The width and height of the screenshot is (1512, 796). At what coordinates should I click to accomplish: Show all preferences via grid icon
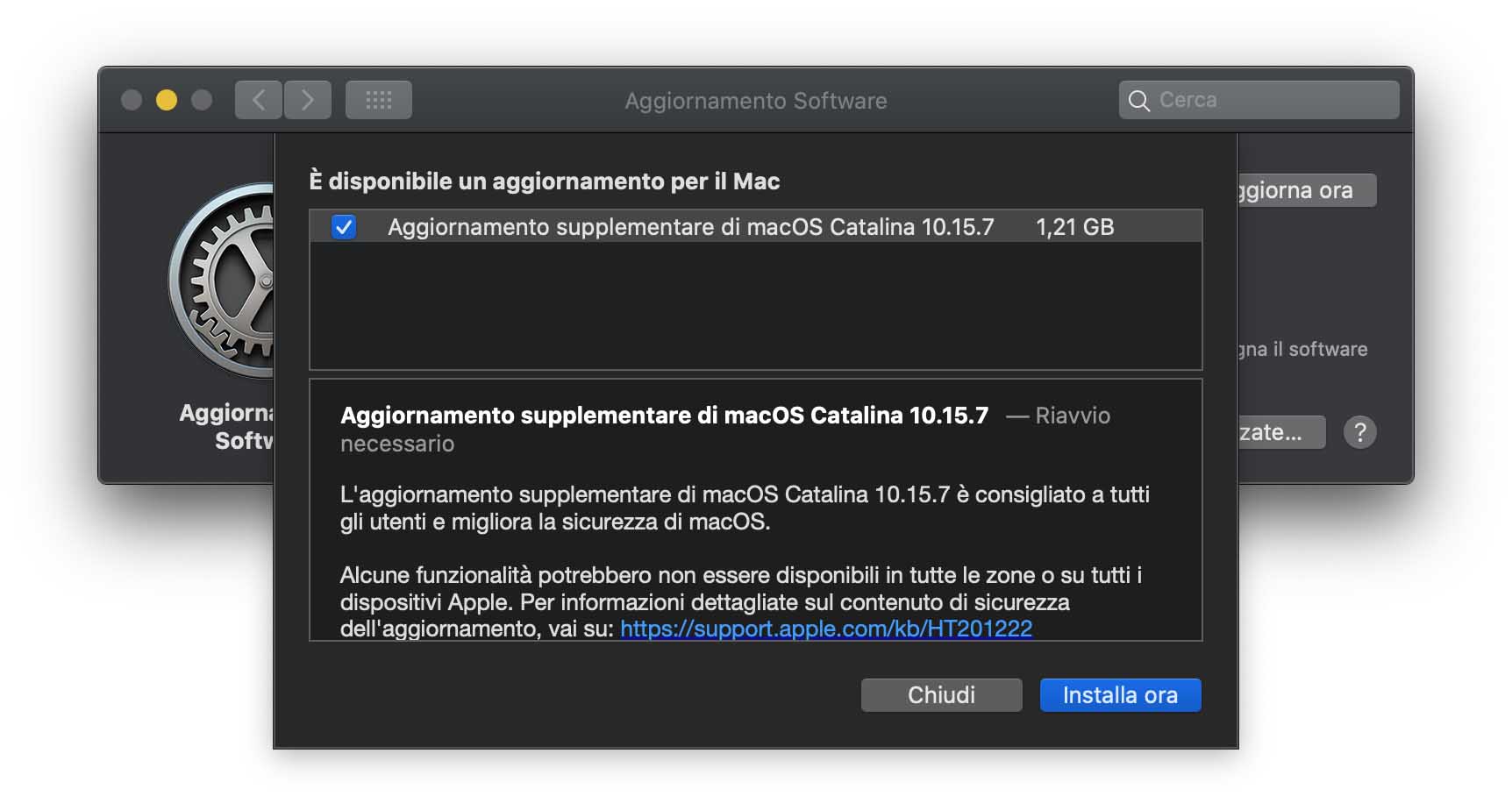378,100
